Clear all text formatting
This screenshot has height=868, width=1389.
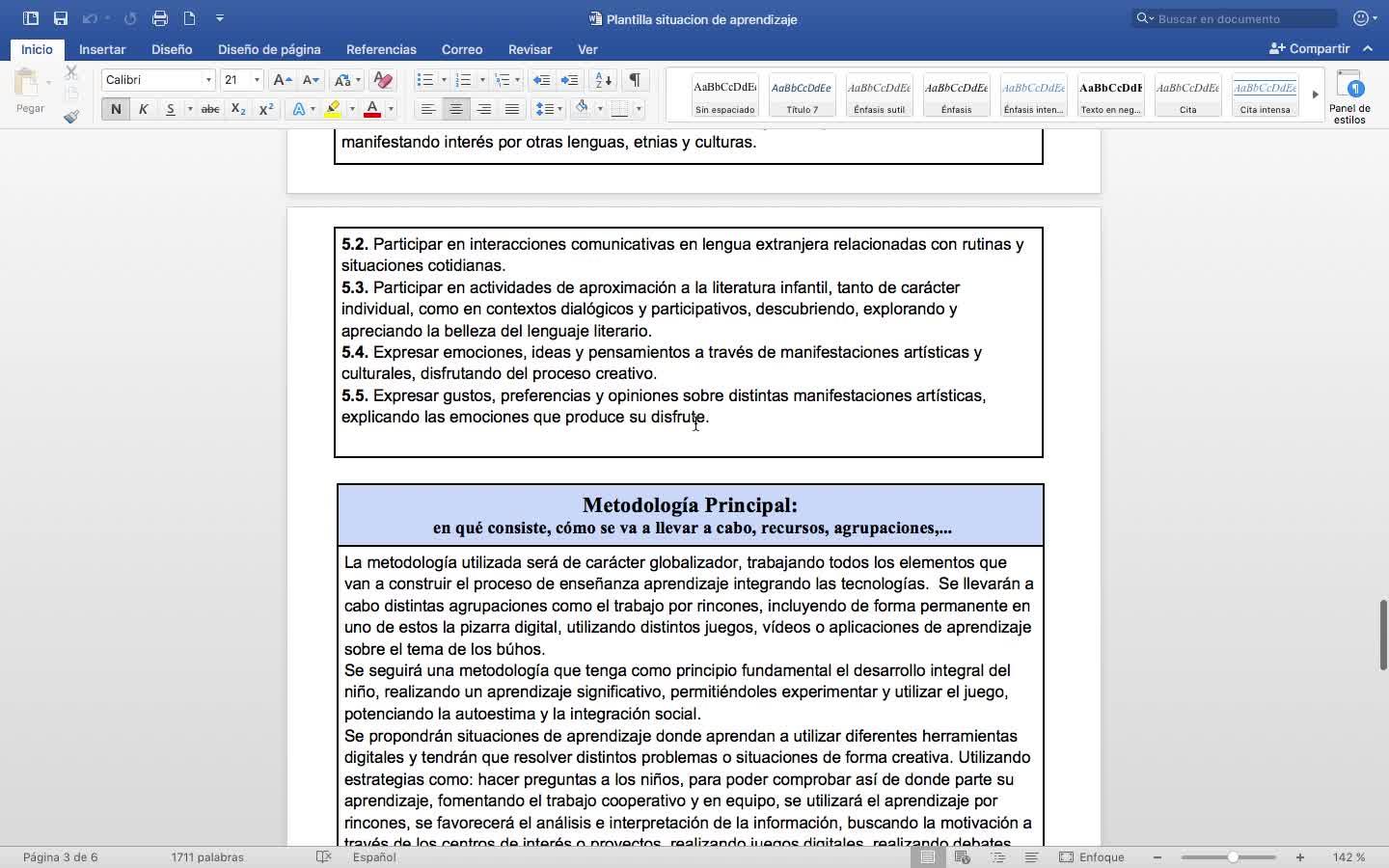383,80
